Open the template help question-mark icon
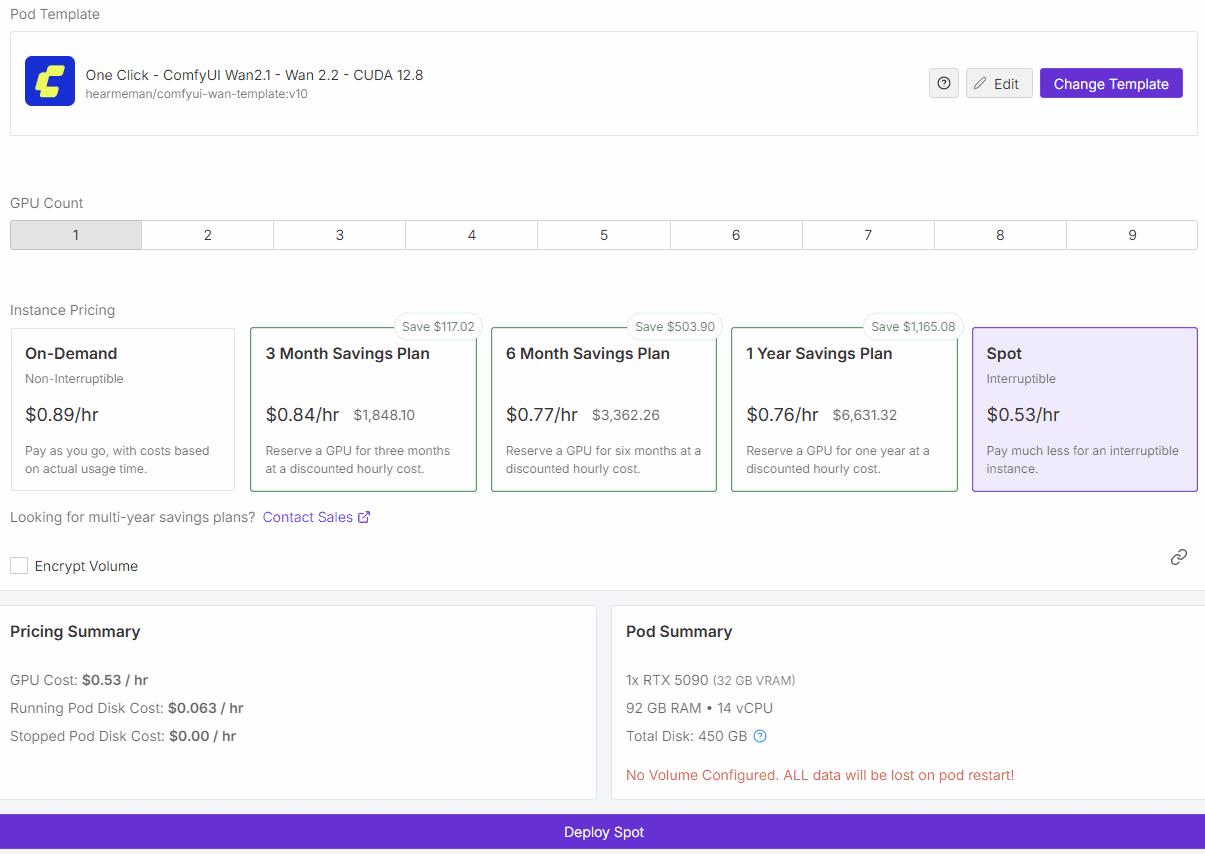 point(943,83)
